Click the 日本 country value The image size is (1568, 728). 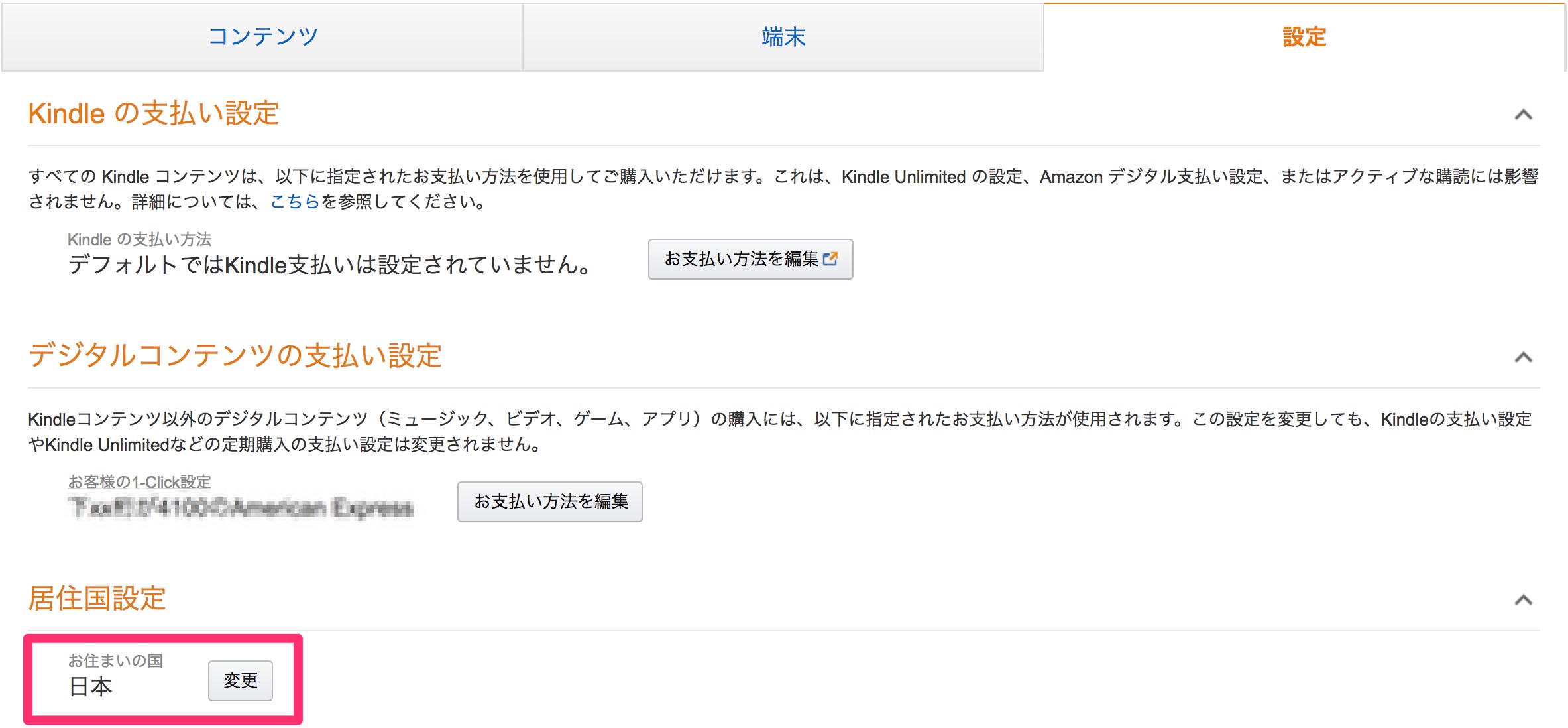91,687
